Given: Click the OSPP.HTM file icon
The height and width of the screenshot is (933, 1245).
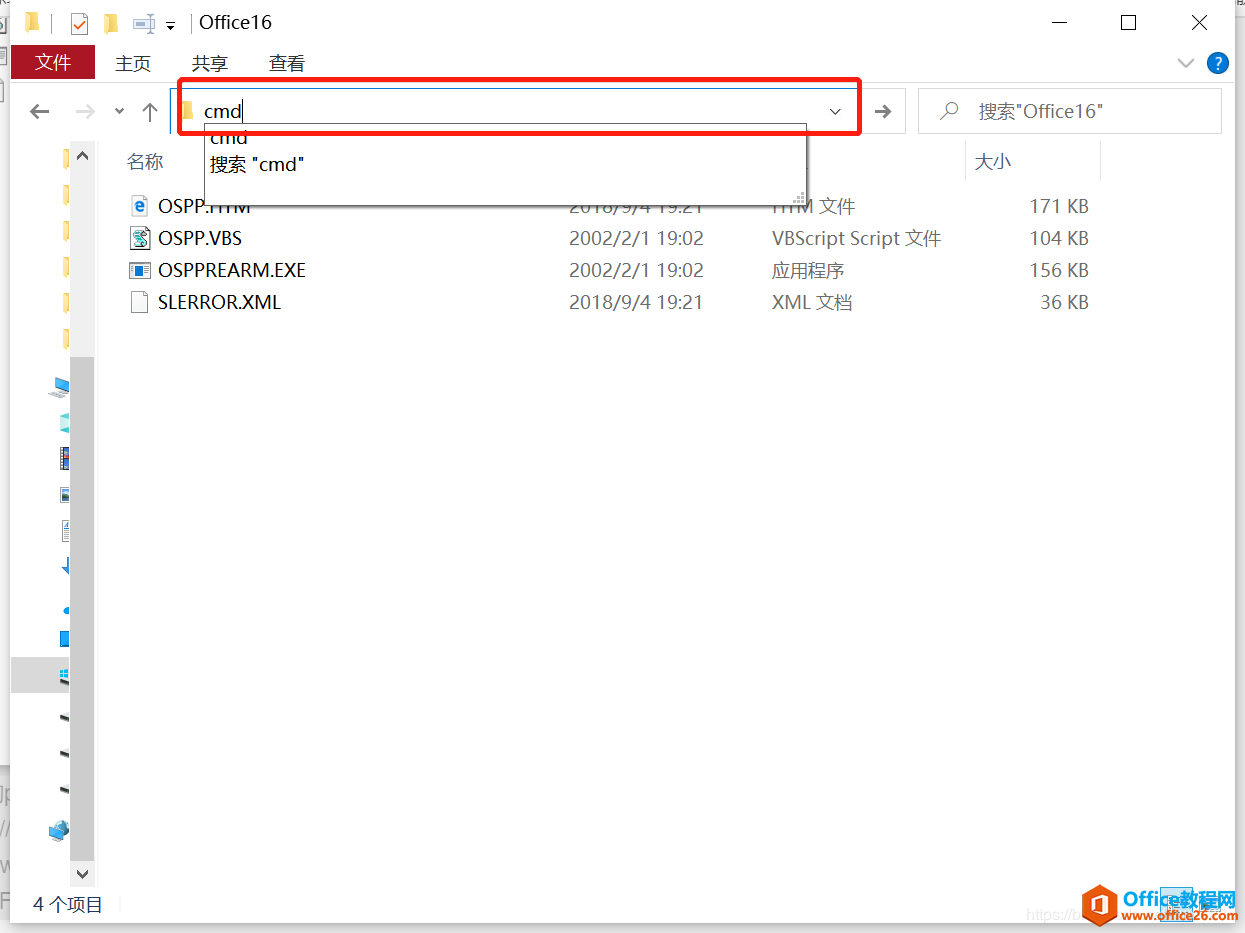Looking at the screenshot, I should tap(140, 206).
